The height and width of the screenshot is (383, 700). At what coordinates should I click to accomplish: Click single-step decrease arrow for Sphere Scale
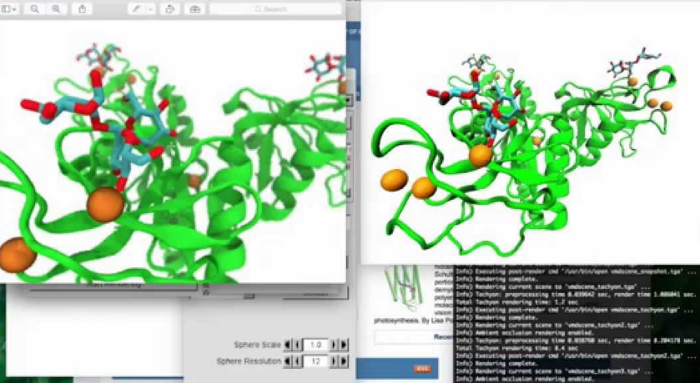(x=296, y=345)
